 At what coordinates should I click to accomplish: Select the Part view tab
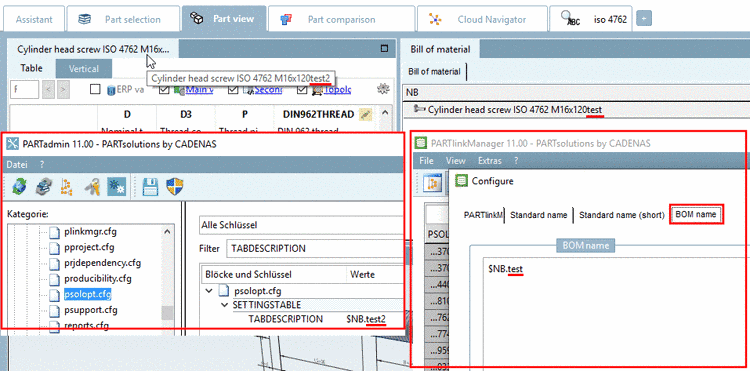tap(224, 19)
